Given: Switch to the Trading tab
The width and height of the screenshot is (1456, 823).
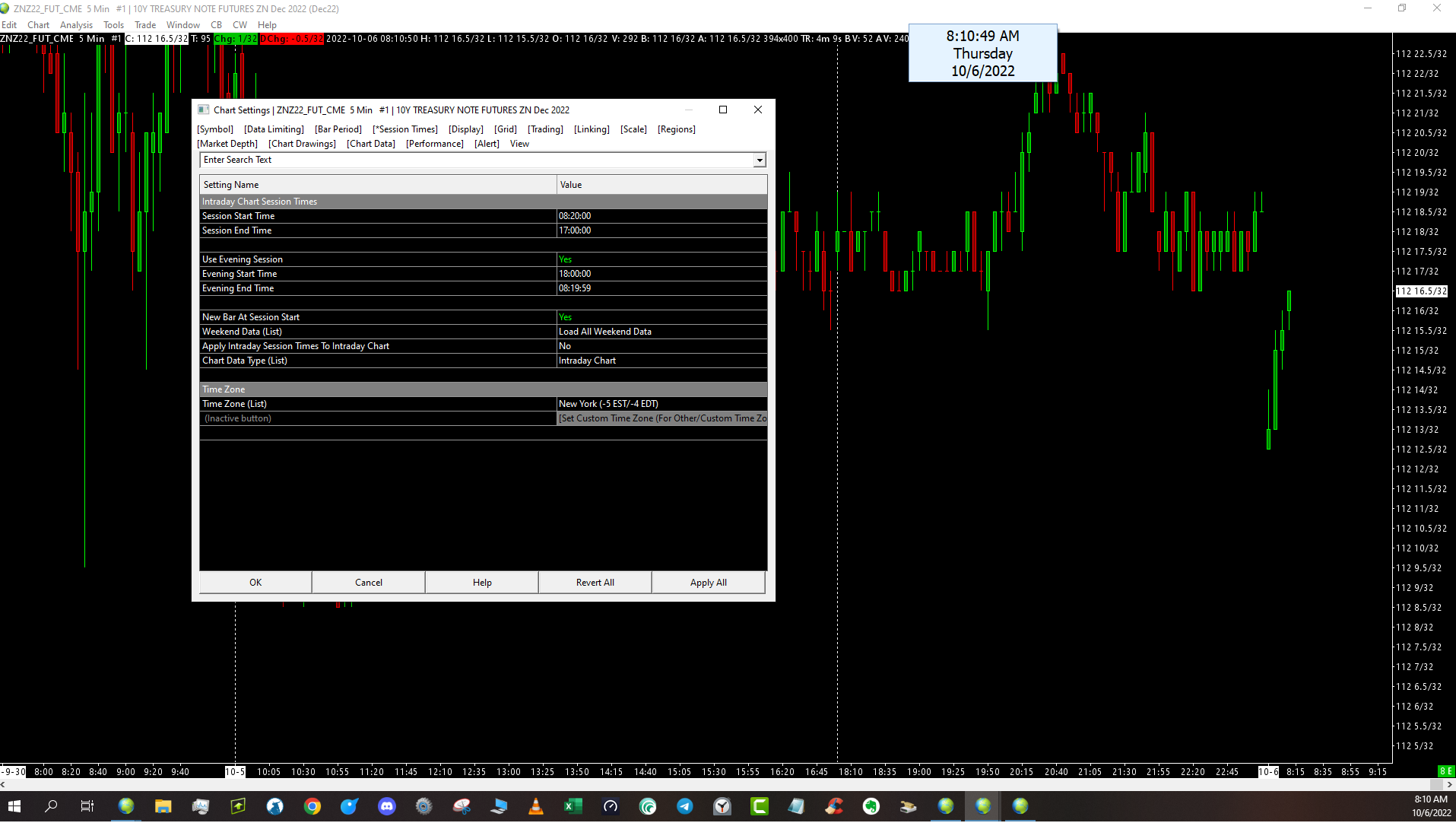Looking at the screenshot, I should (x=546, y=129).
